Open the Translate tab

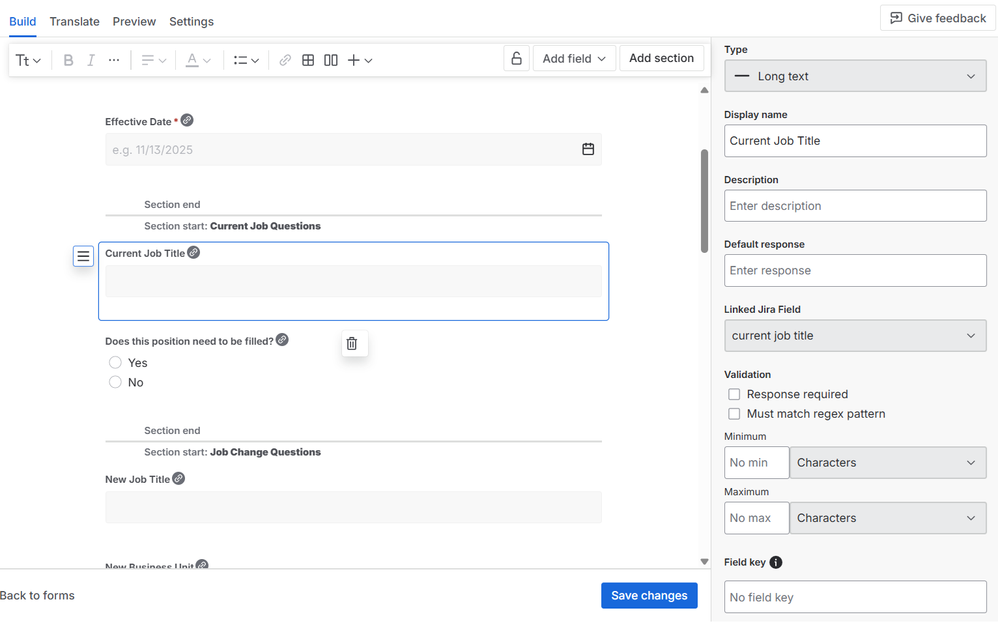[x=74, y=21]
